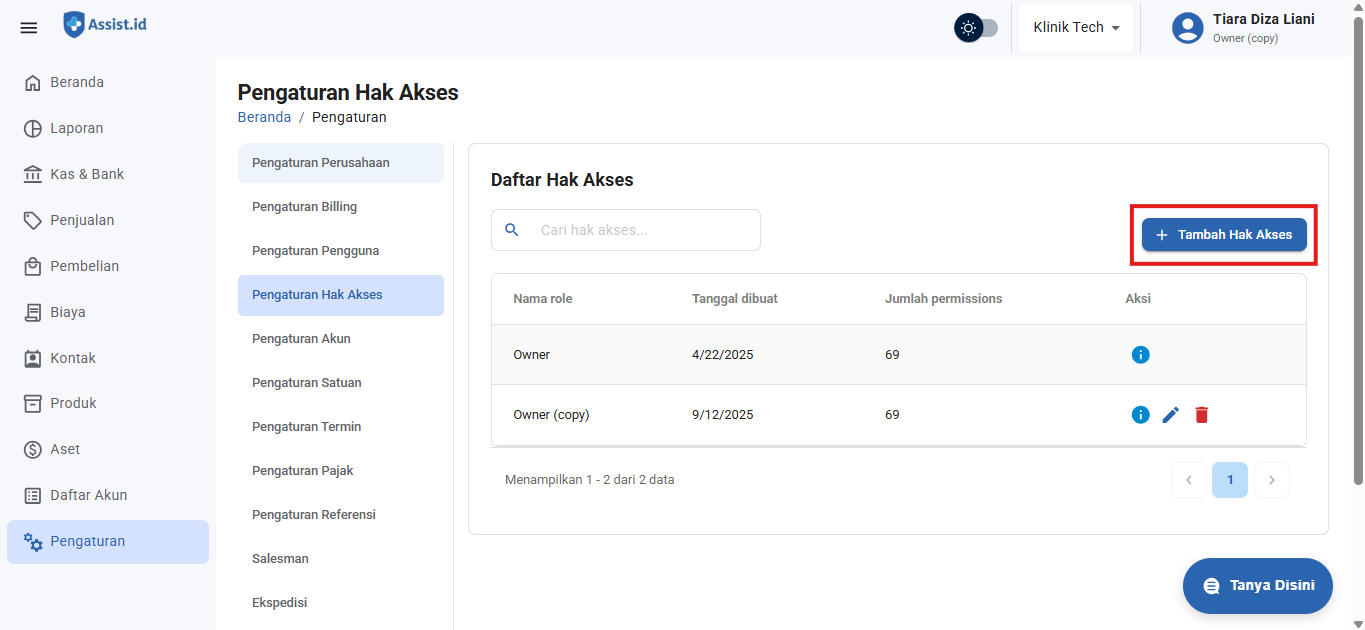
Task: Go to next page with right chevron
Action: [1271, 480]
